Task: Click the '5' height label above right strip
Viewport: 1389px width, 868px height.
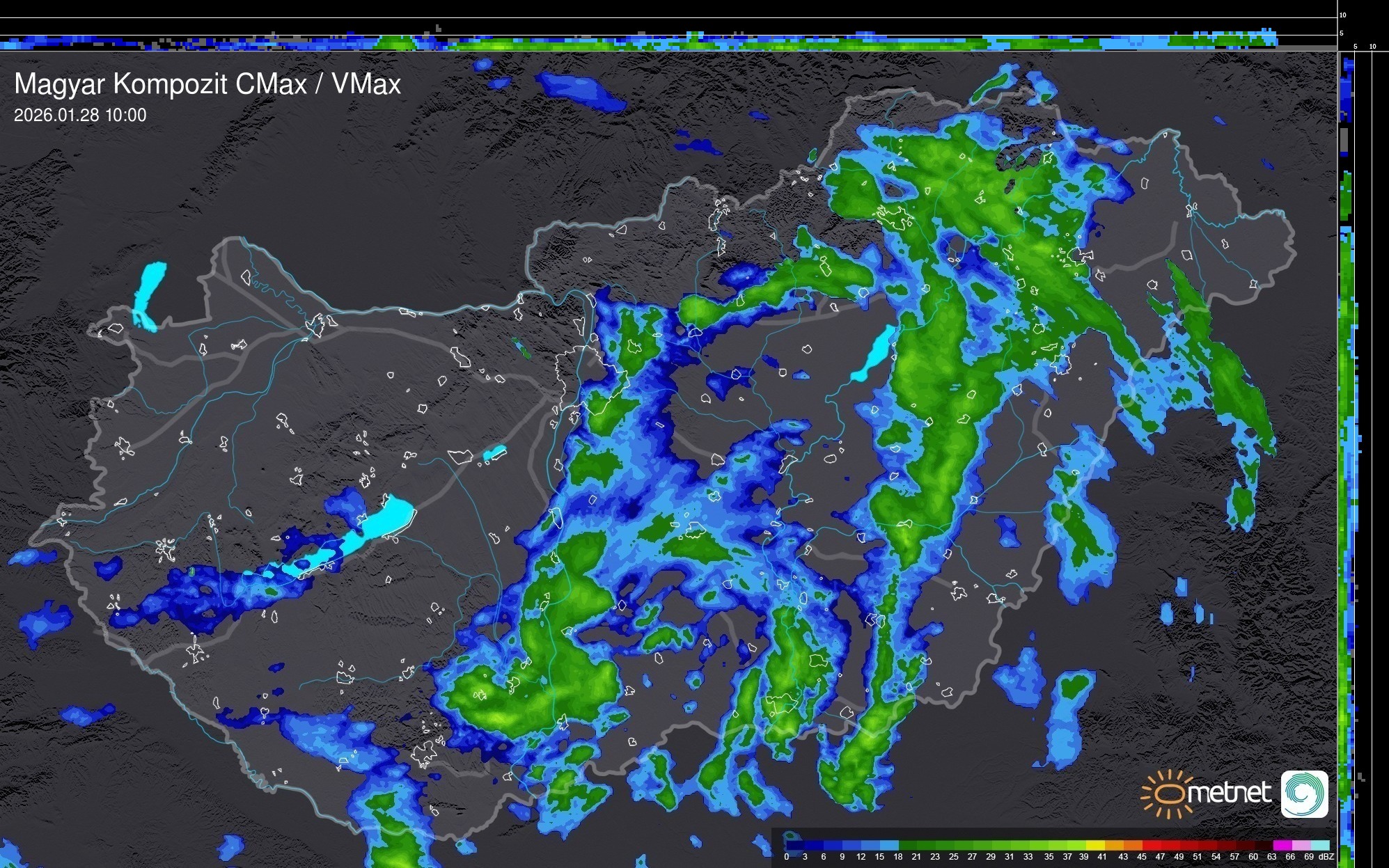Action: [1355, 47]
